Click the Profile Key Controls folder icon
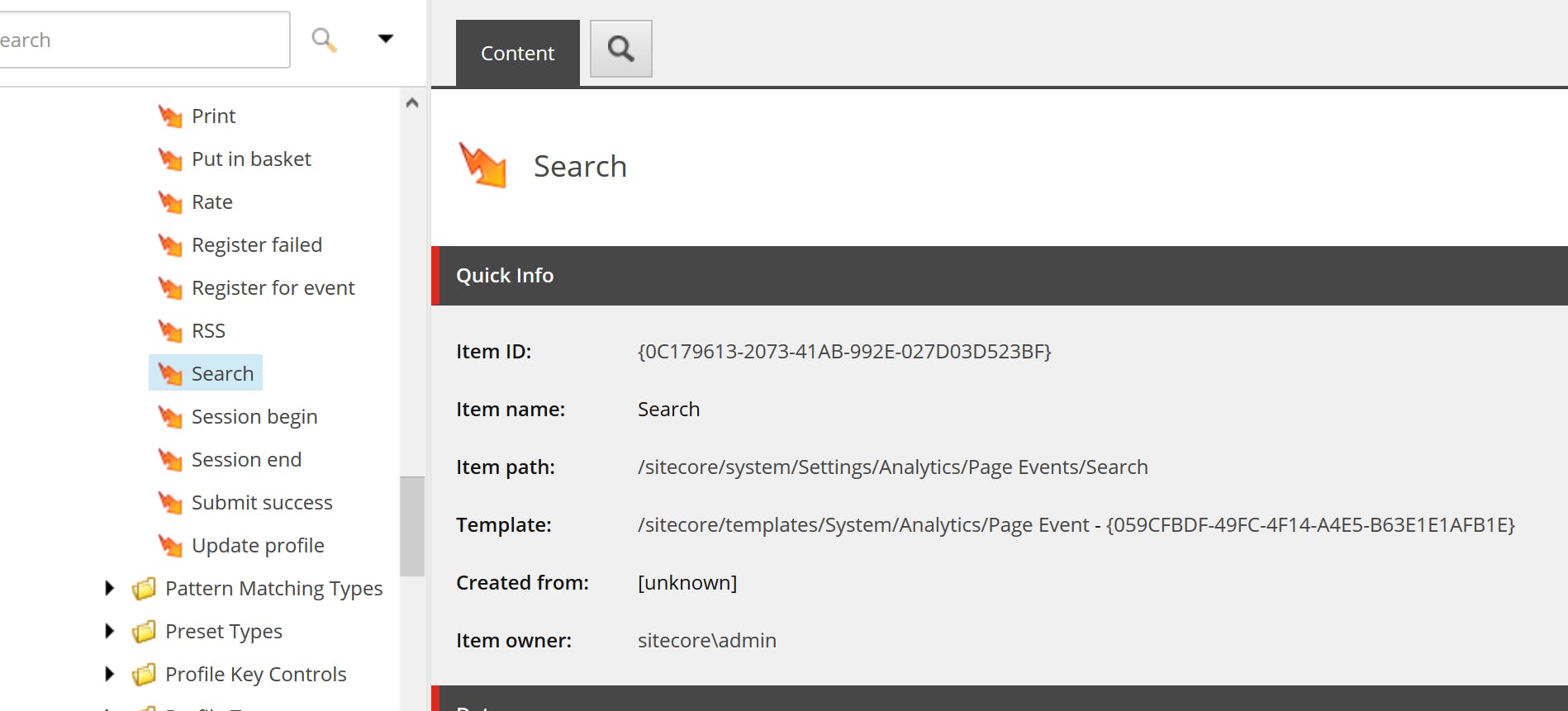This screenshot has width=1568, height=711. [x=144, y=675]
